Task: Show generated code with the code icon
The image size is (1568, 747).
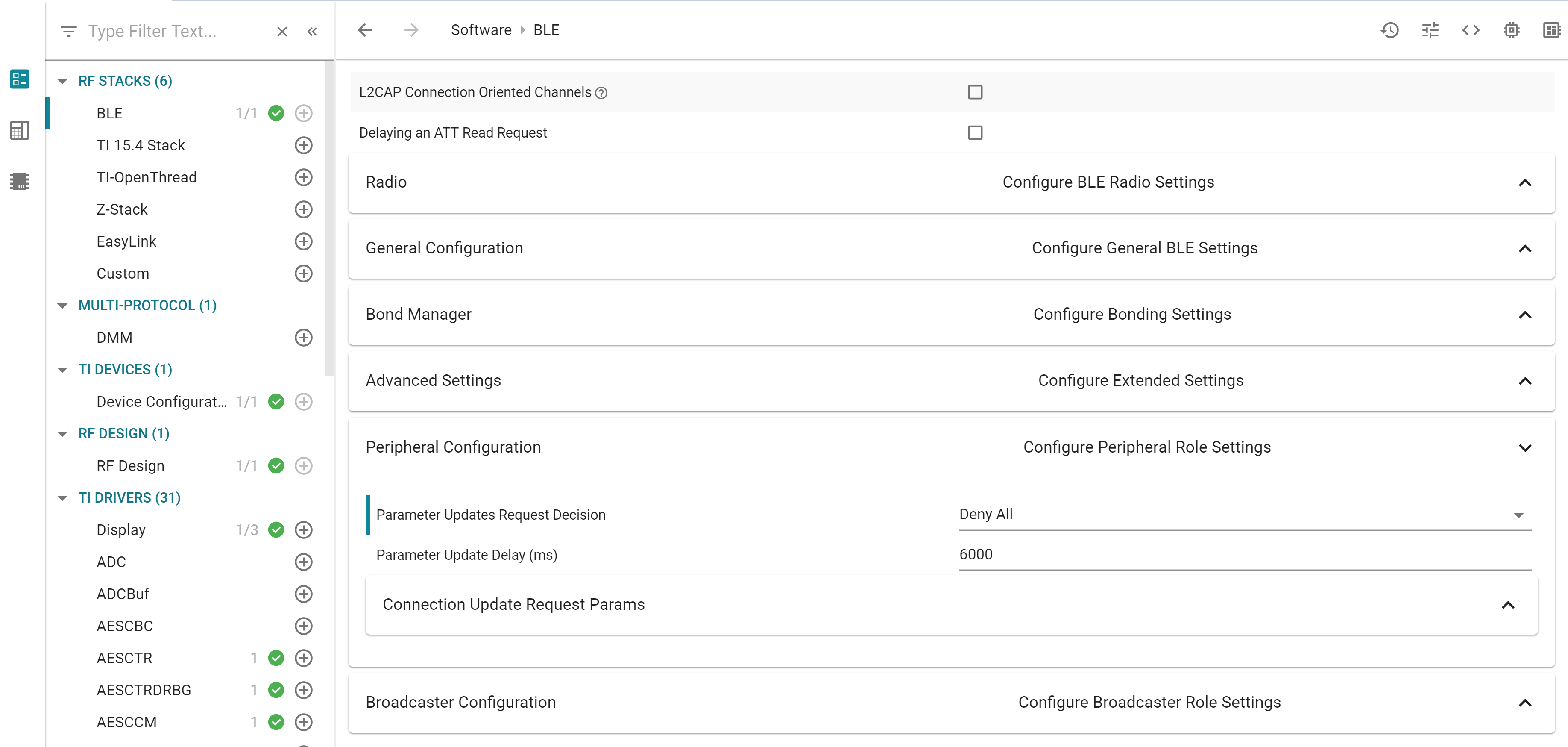Action: coord(1471,30)
